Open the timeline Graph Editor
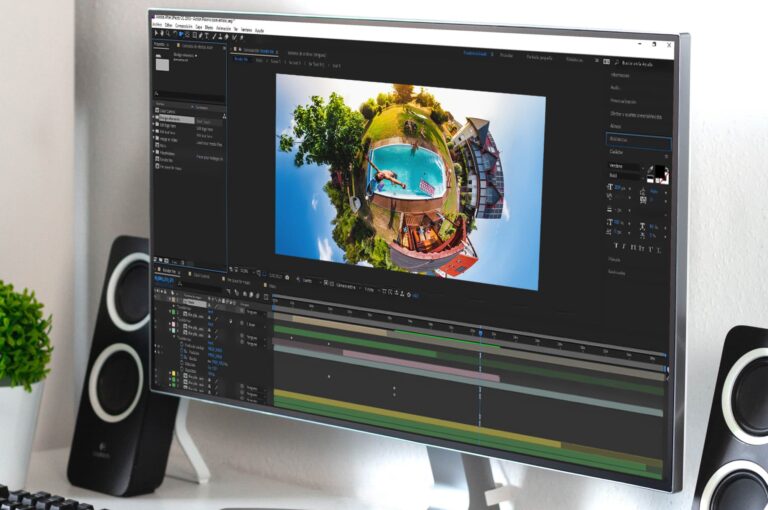Image resolution: width=768 pixels, height=510 pixels. click(265, 296)
